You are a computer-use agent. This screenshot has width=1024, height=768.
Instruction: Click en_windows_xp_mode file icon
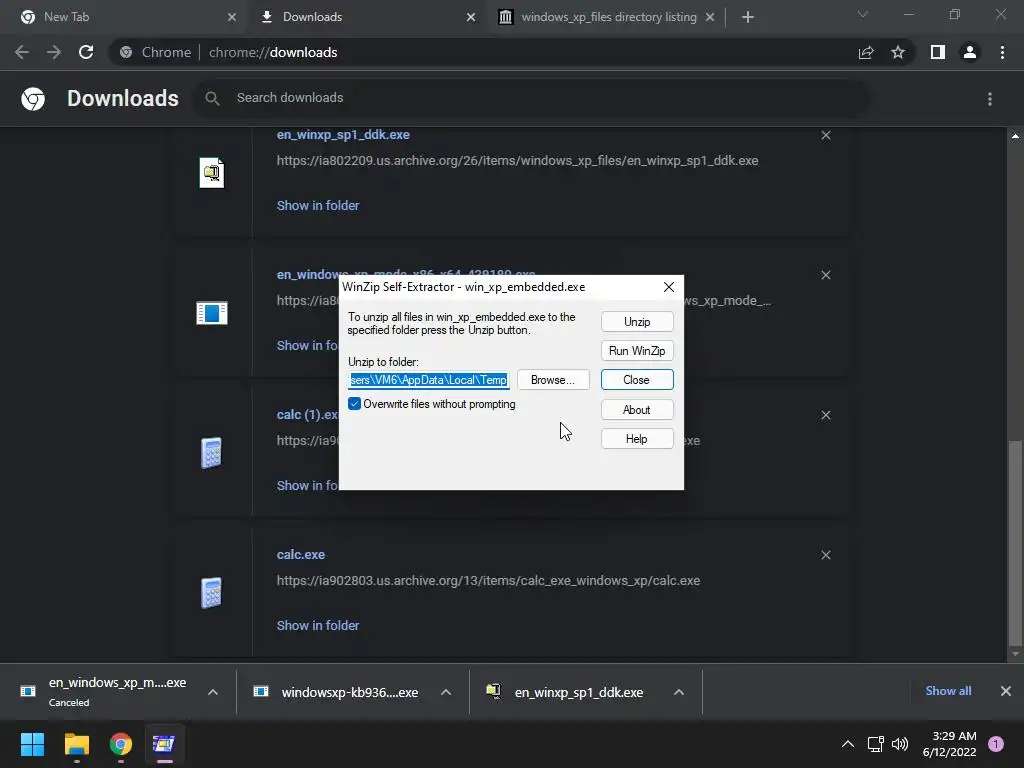pyautogui.click(x=212, y=313)
